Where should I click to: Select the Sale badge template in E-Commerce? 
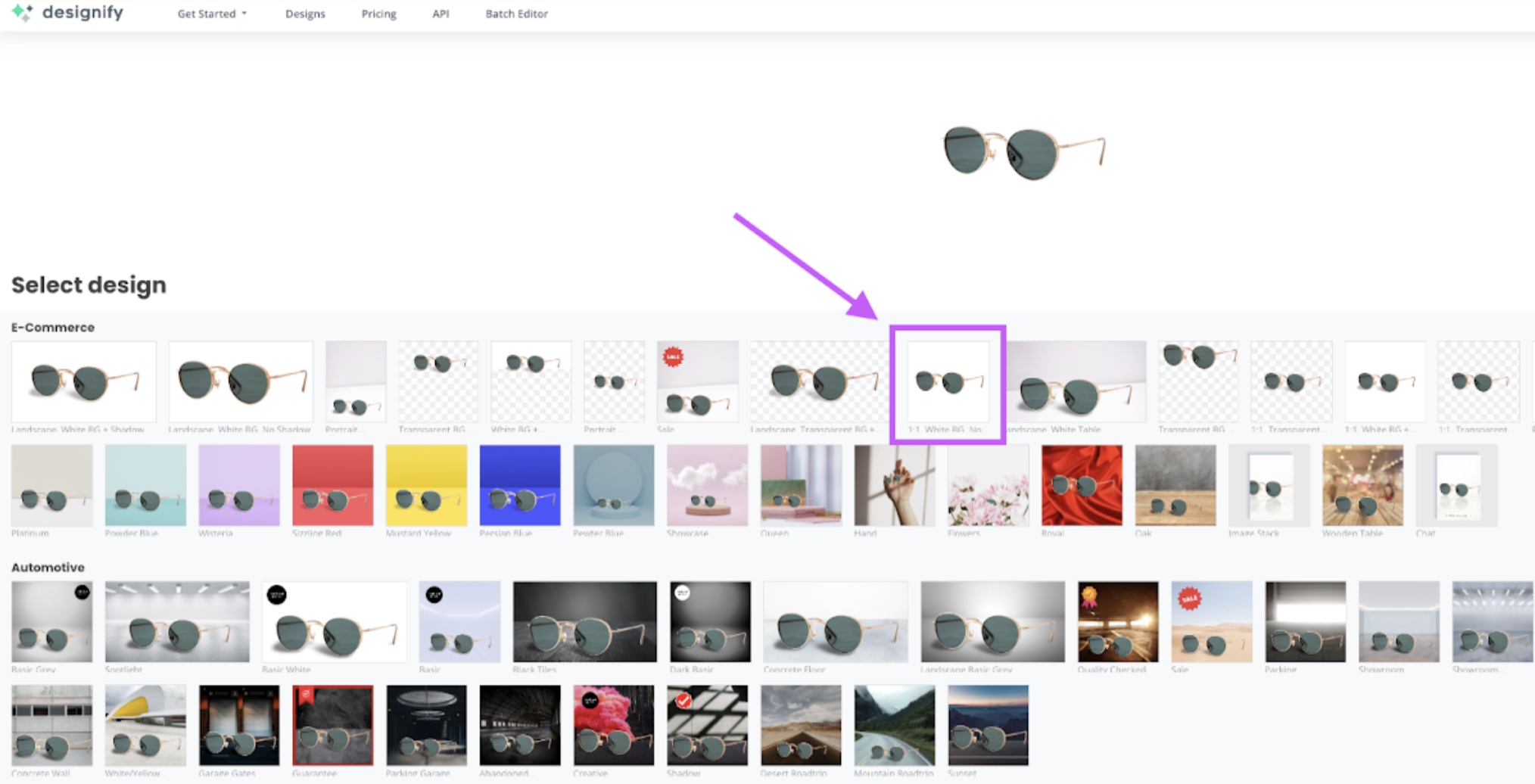pyautogui.click(x=698, y=382)
